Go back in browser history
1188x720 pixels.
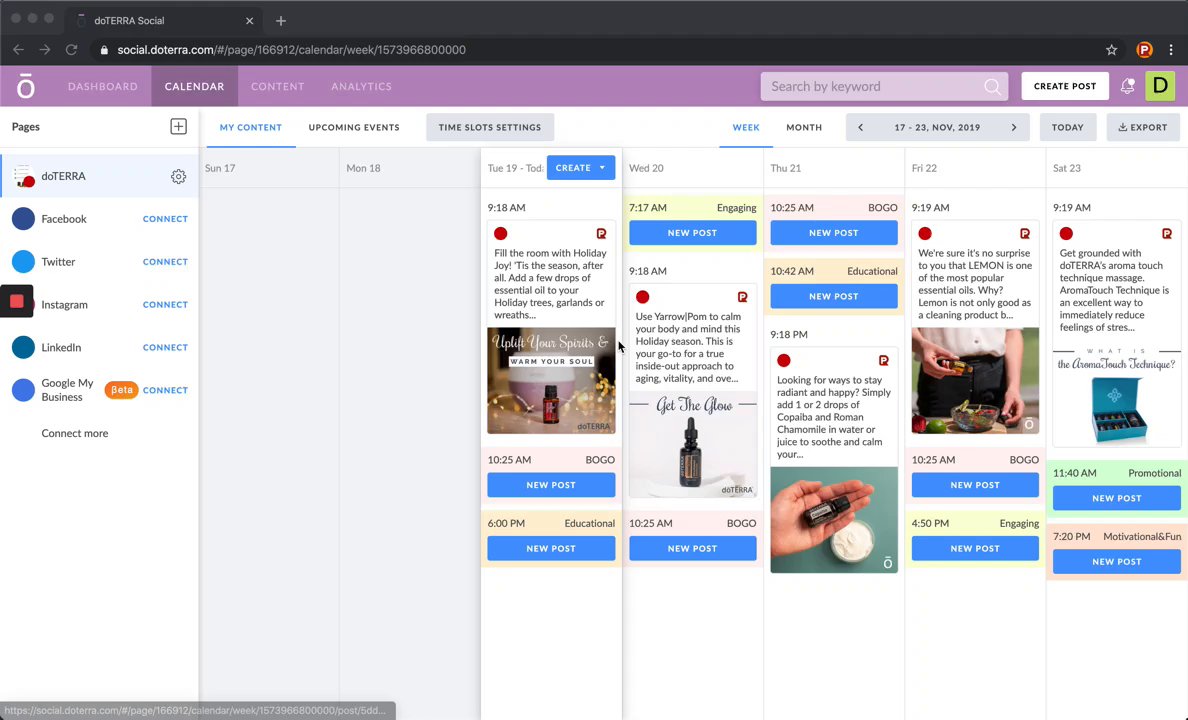tap(19, 50)
